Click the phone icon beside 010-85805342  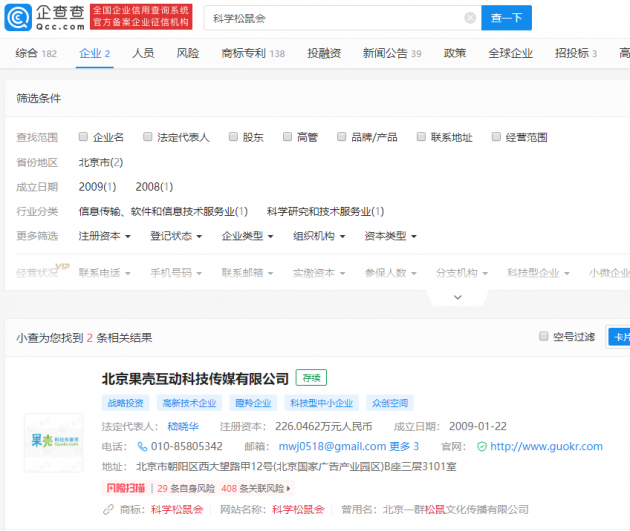(x=142, y=446)
